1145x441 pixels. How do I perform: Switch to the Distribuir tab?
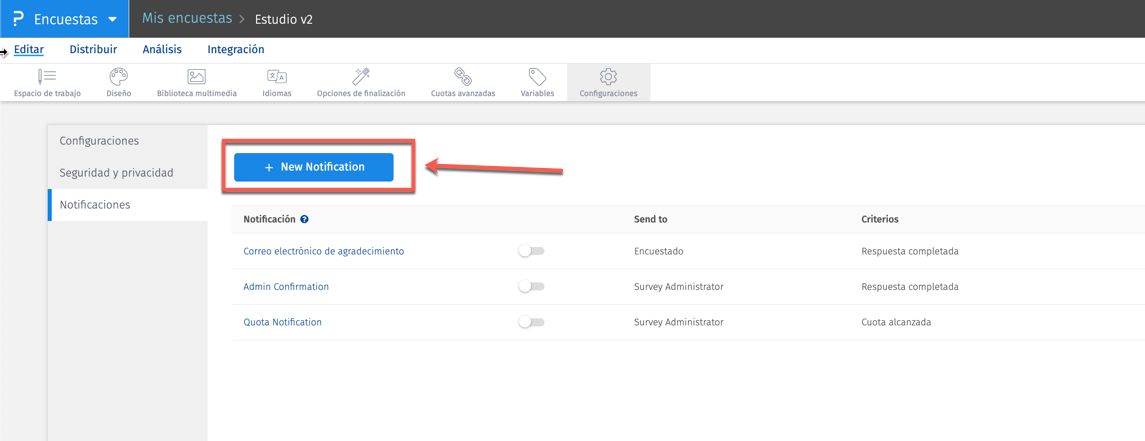(x=93, y=49)
